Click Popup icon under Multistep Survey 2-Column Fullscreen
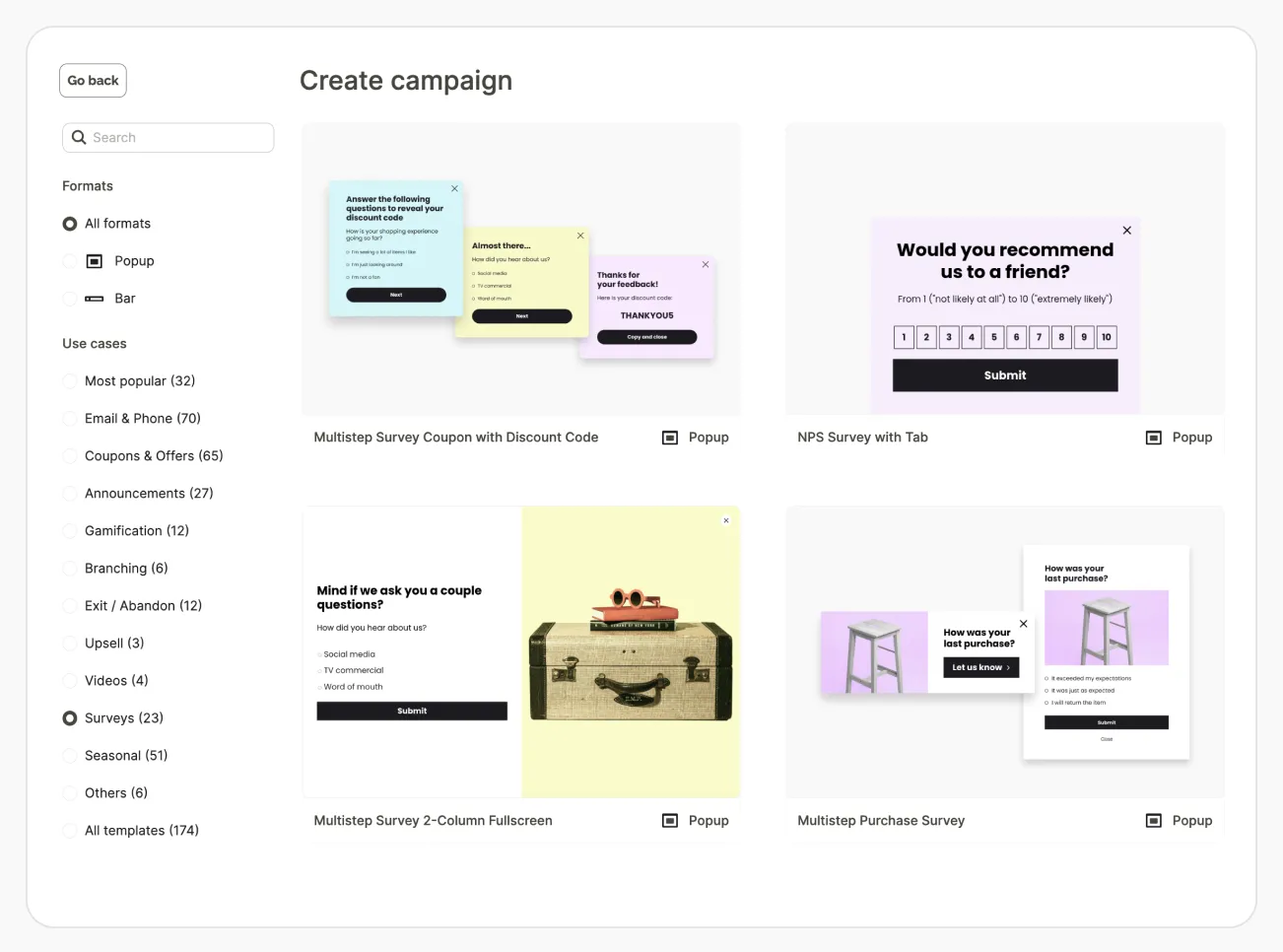 (670, 821)
